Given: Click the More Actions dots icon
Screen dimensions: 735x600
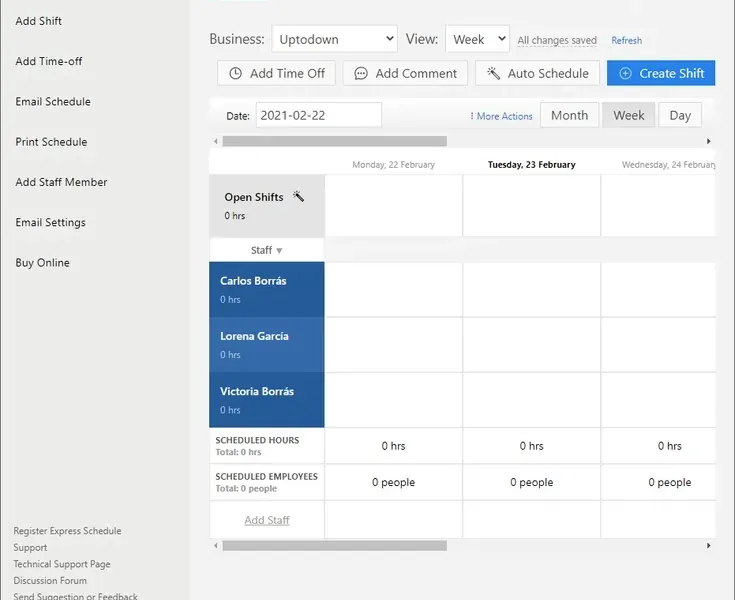Looking at the screenshot, I should [472, 116].
